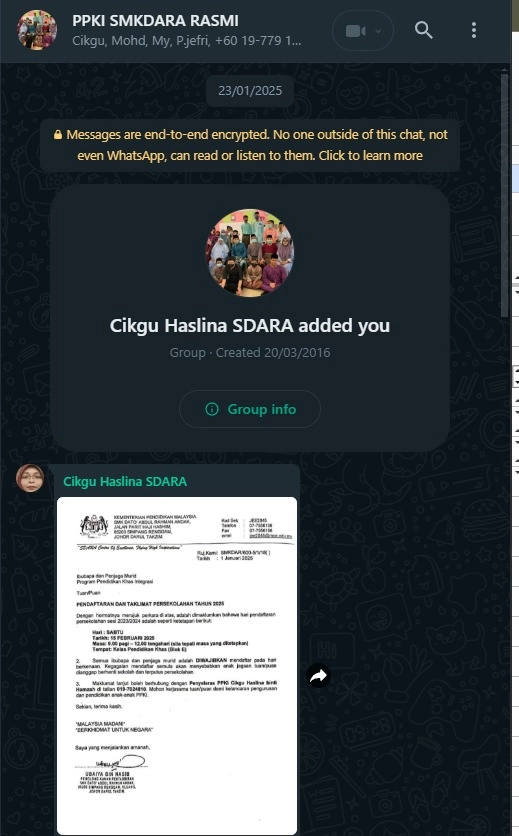Open the video call button
The image size is (519, 836).
(x=356, y=31)
